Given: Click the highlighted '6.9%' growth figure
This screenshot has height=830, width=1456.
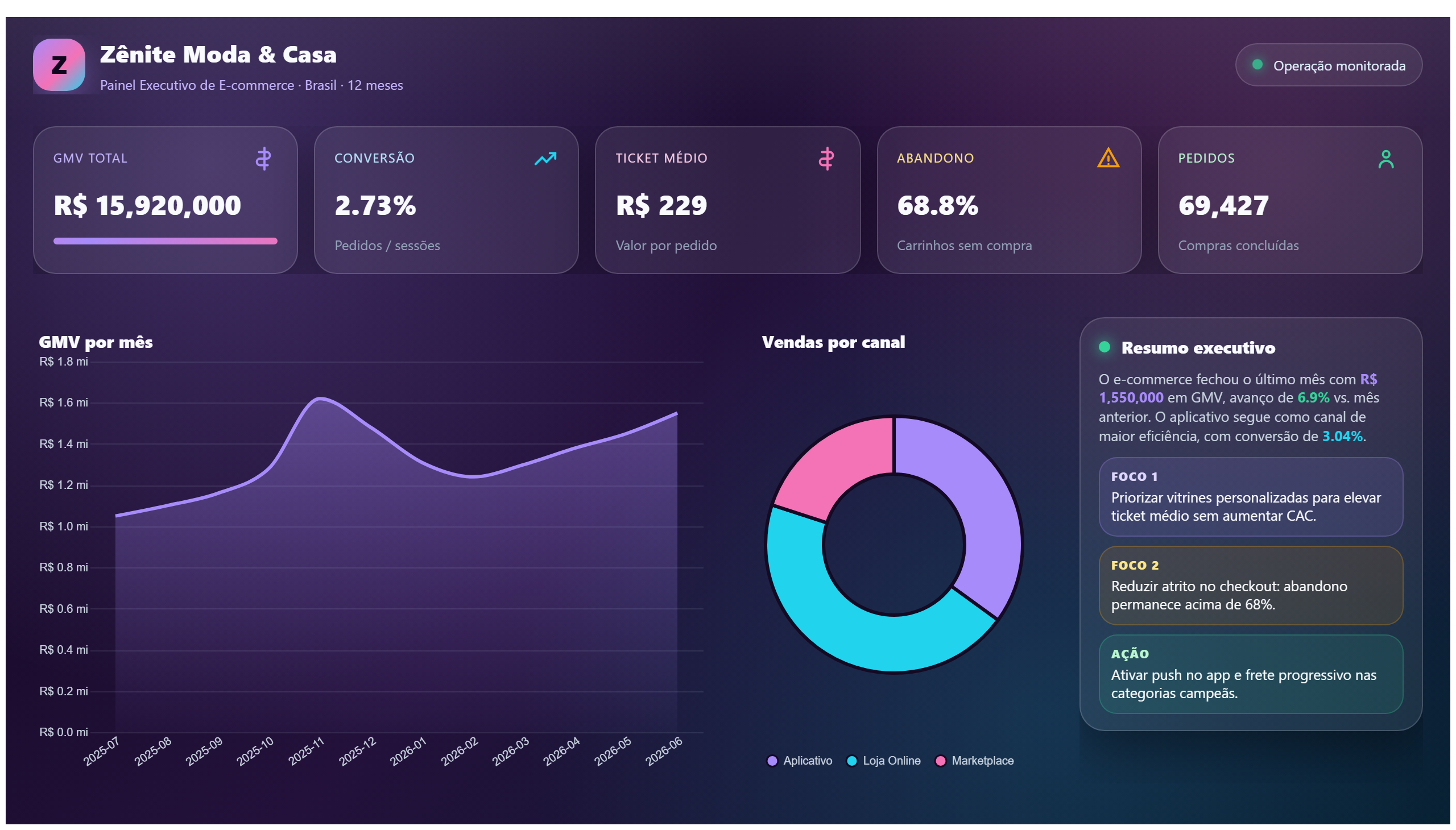Looking at the screenshot, I should click(x=1313, y=397).
